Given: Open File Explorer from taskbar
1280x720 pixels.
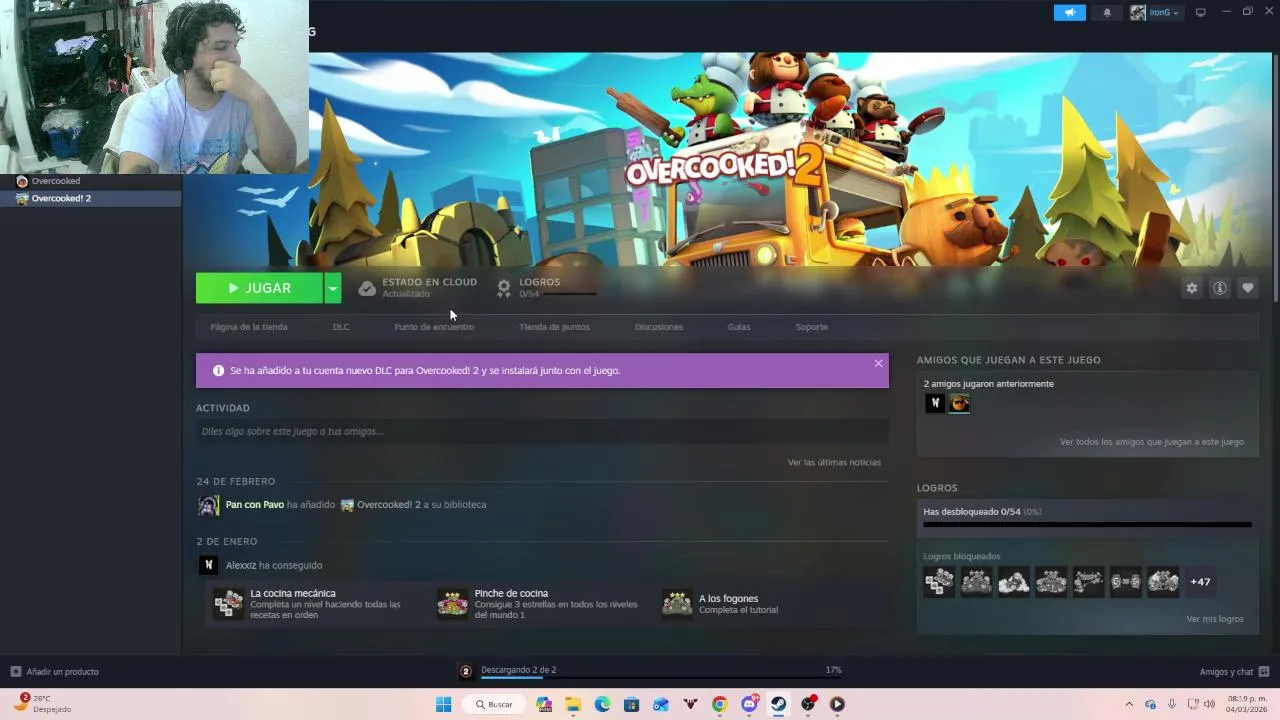Looking at the screenshot, I should 573,704.
